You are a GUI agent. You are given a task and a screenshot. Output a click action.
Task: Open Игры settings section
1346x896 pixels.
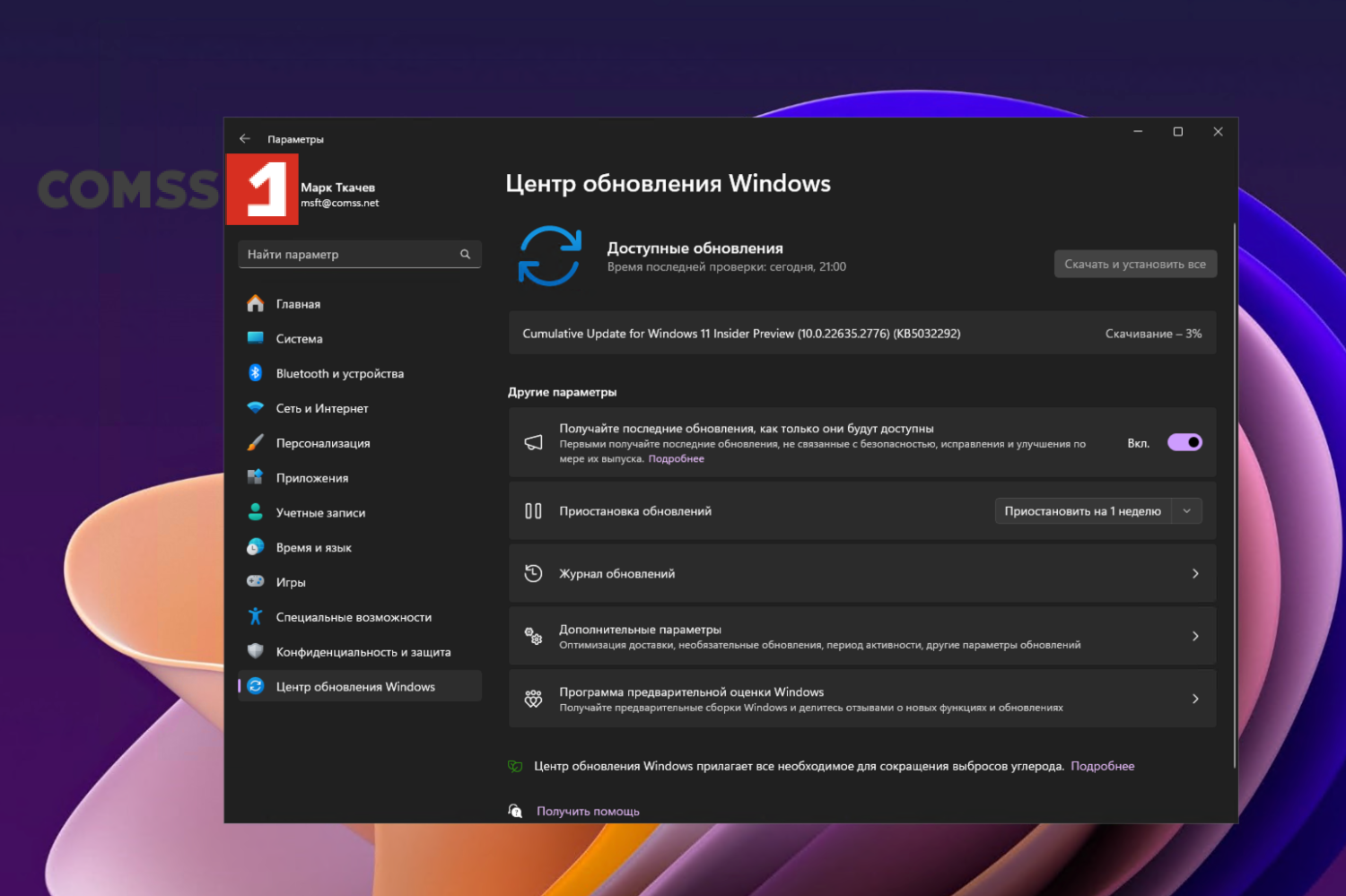(360, 582)
